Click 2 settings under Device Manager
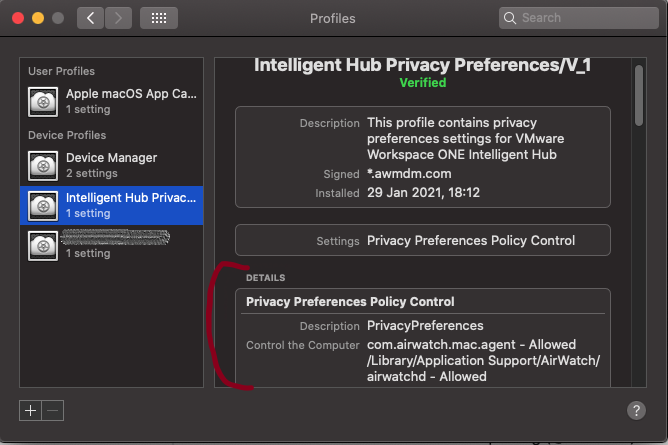668x445 pixels. [x=92, y=173]
